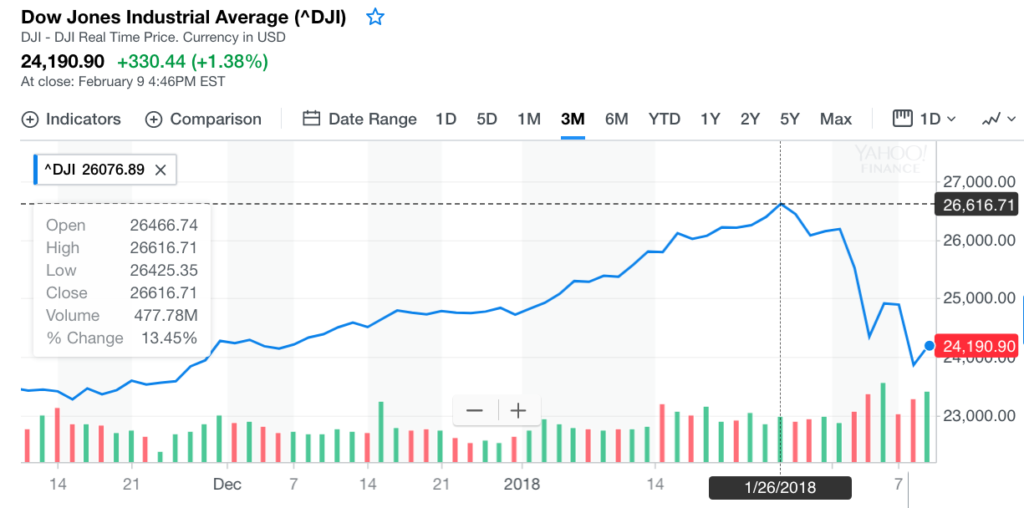This screenshot has width=1024, height=508.
Task: Remove the ^DJI legend tag with X
Action: pyautogui.click(x=160, y=171)
